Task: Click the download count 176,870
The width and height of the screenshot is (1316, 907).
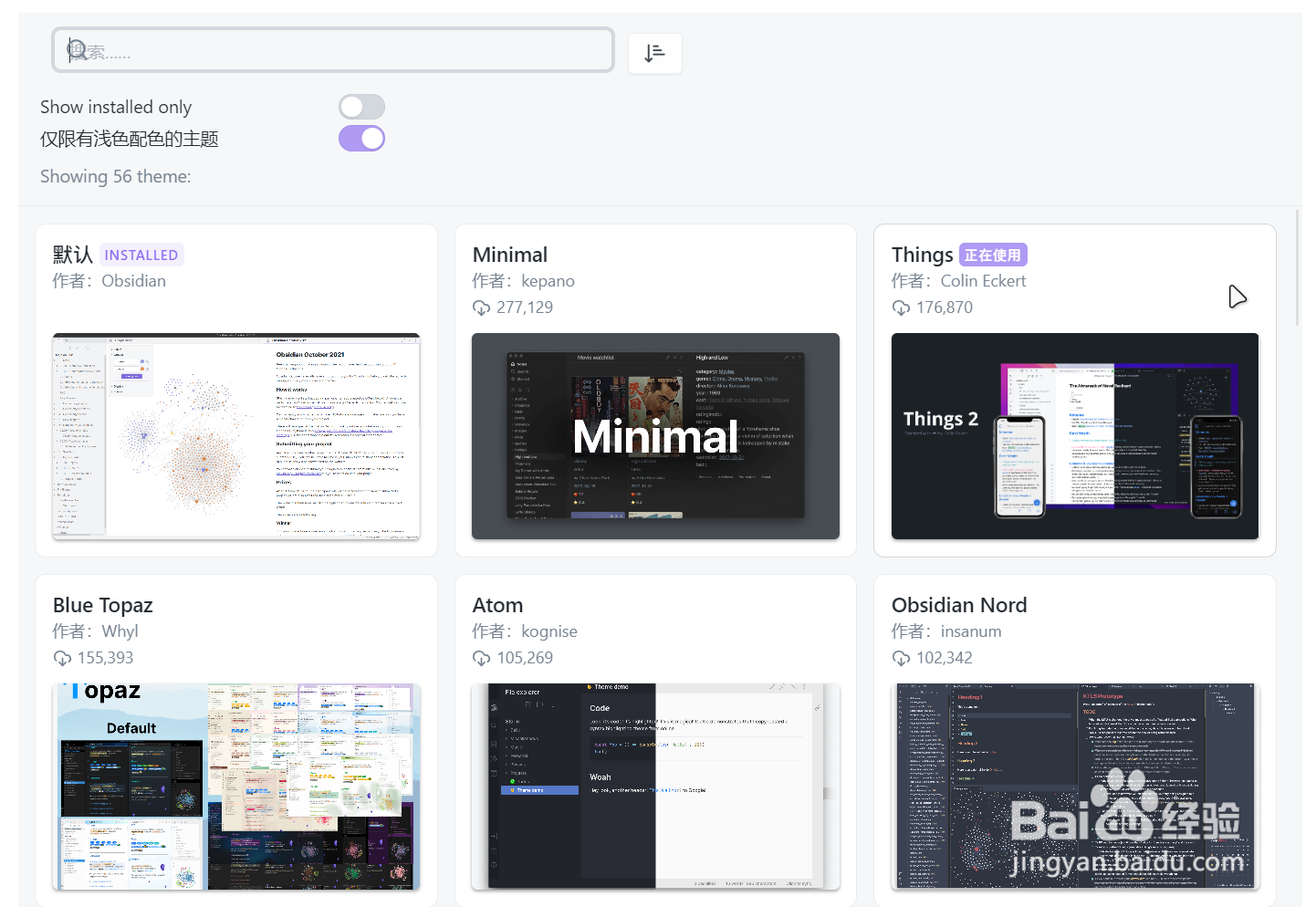Action: pyautogui.click(x=945, y=308)
